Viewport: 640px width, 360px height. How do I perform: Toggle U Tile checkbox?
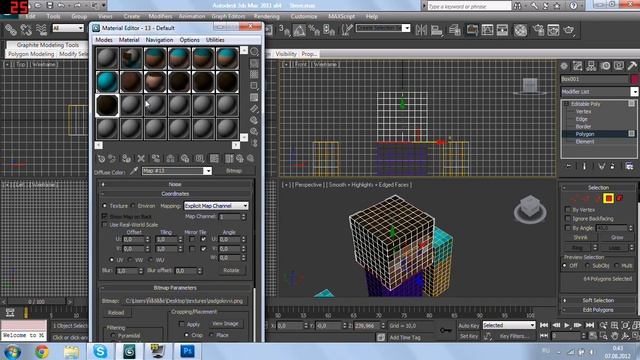click(203, 239)
